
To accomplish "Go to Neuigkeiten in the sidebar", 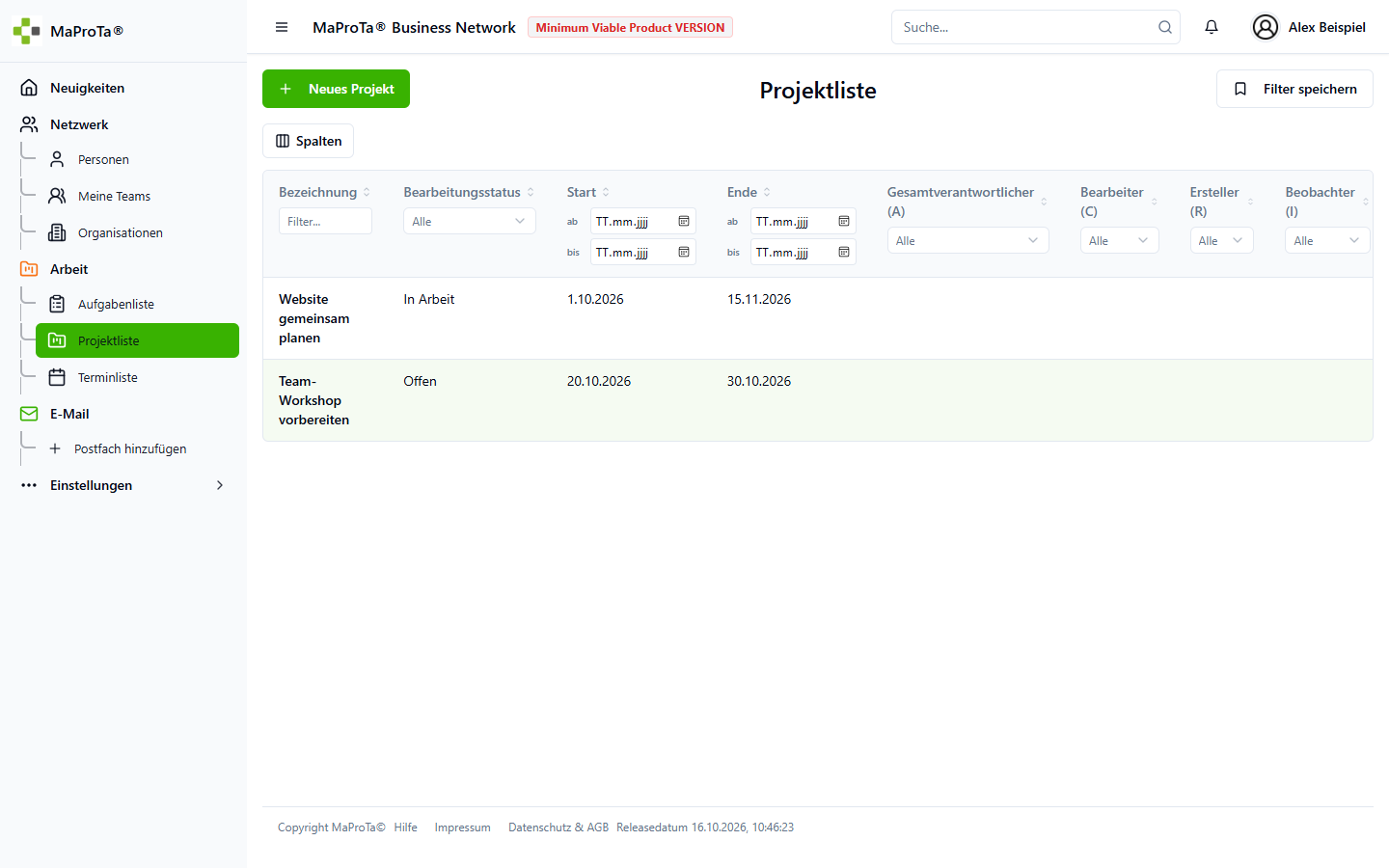I will (x=123, y=88).
